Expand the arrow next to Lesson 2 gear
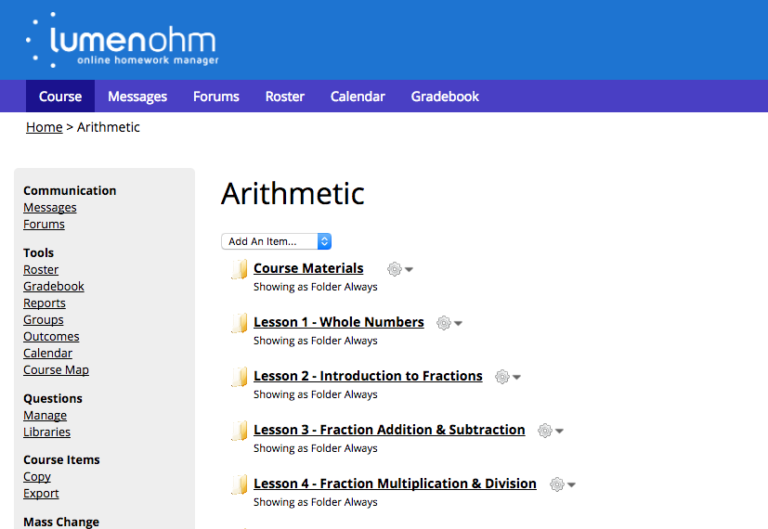The image size is (768, 529). [x=516, y=377]
